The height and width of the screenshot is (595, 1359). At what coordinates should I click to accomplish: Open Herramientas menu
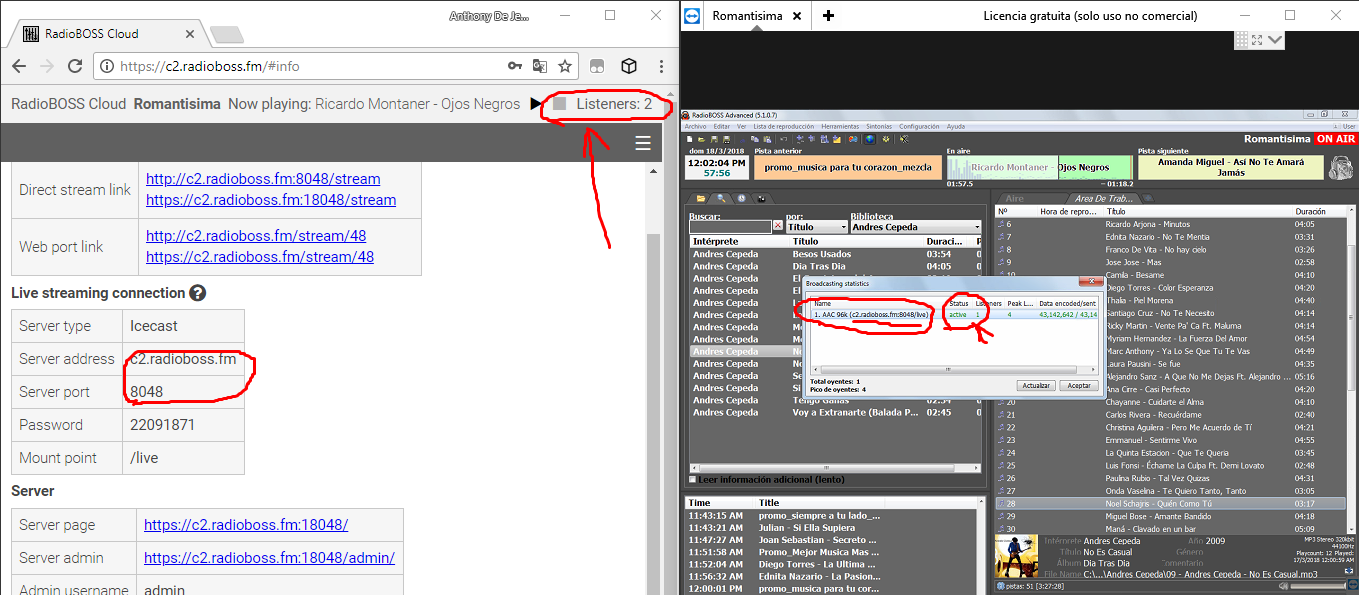pos(840,127)
